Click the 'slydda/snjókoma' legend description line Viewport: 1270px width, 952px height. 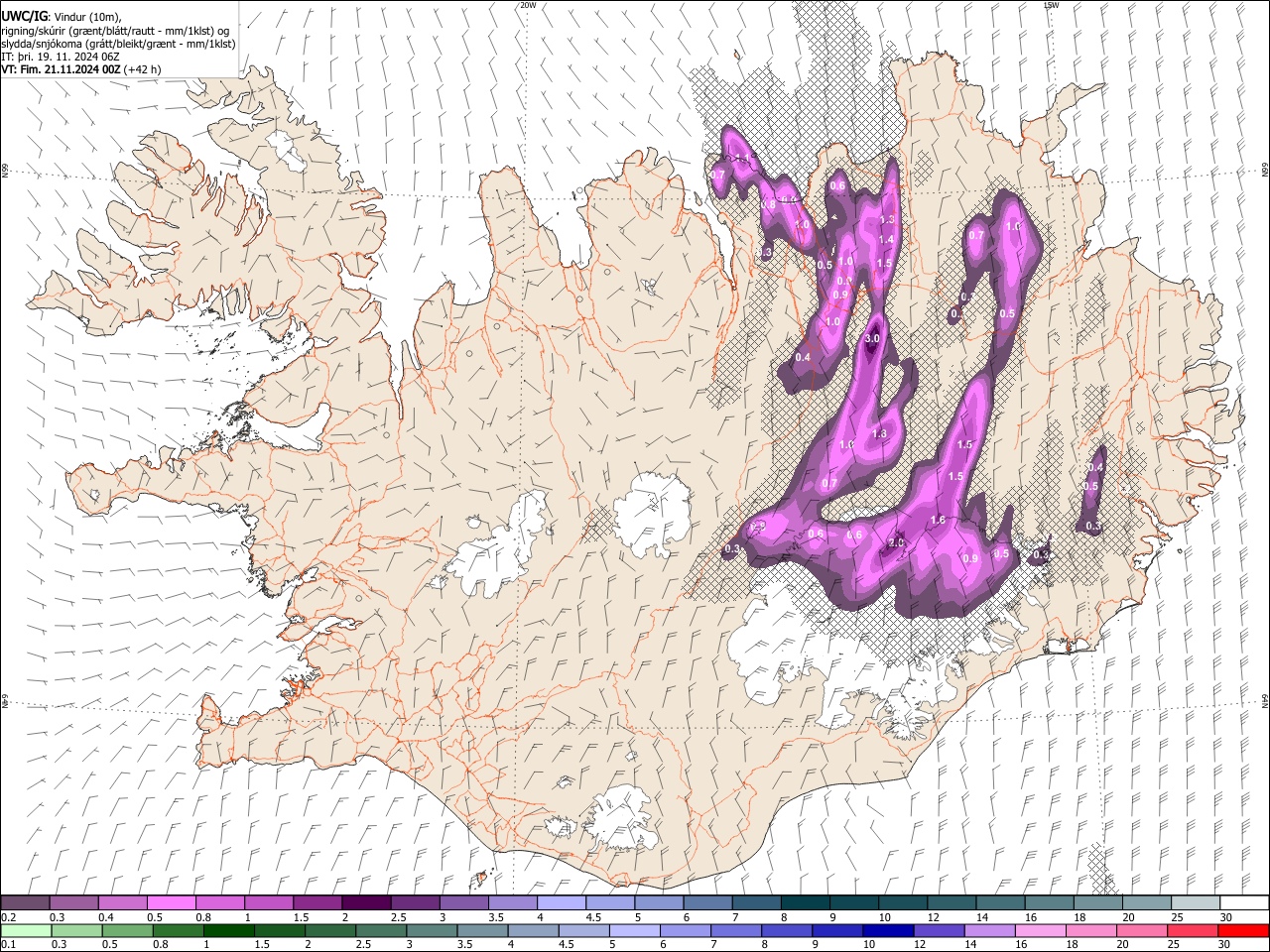point(118,44)
